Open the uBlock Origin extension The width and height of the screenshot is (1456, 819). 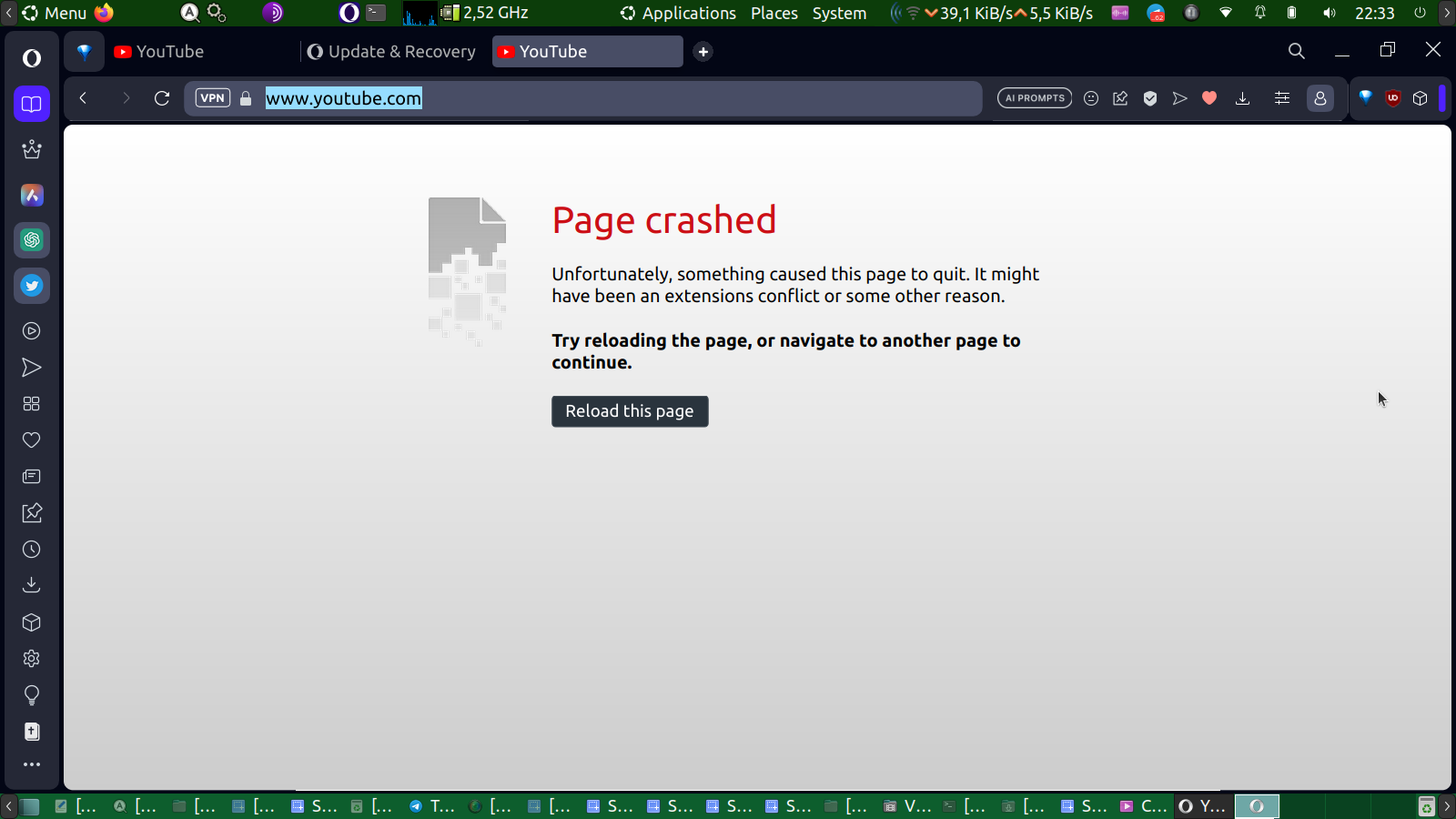click(x=1393, y=98)
